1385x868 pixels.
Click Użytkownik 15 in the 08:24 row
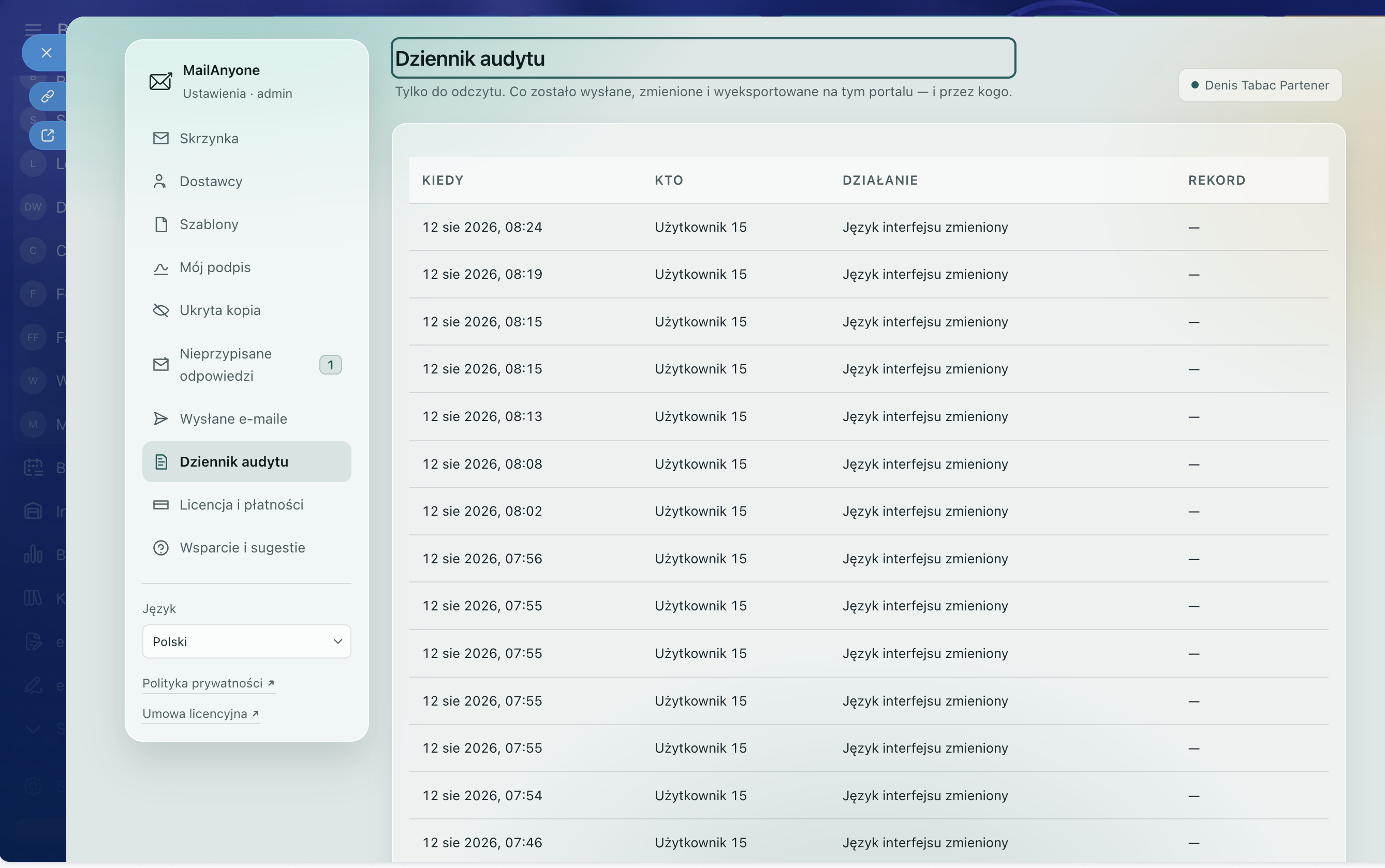pos(701,227)
